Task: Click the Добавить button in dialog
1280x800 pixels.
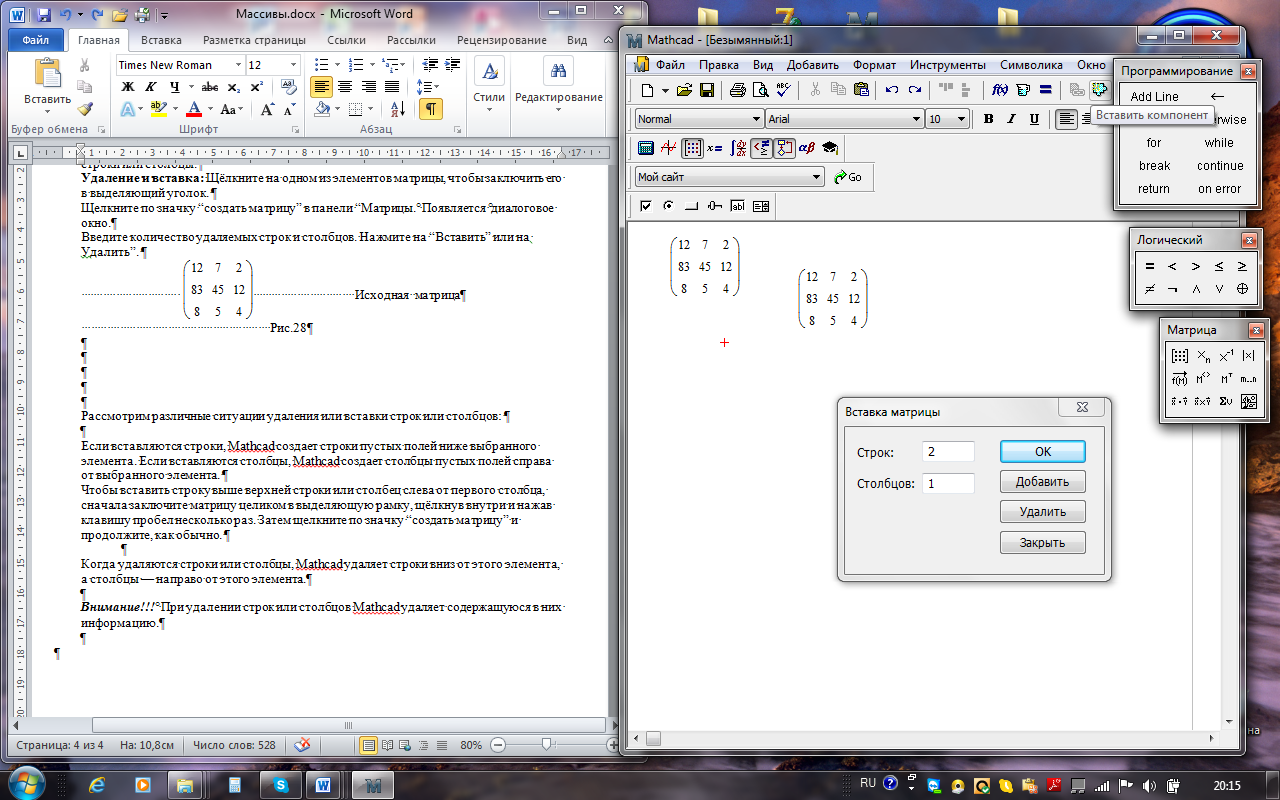Action: pos(1043,481)
